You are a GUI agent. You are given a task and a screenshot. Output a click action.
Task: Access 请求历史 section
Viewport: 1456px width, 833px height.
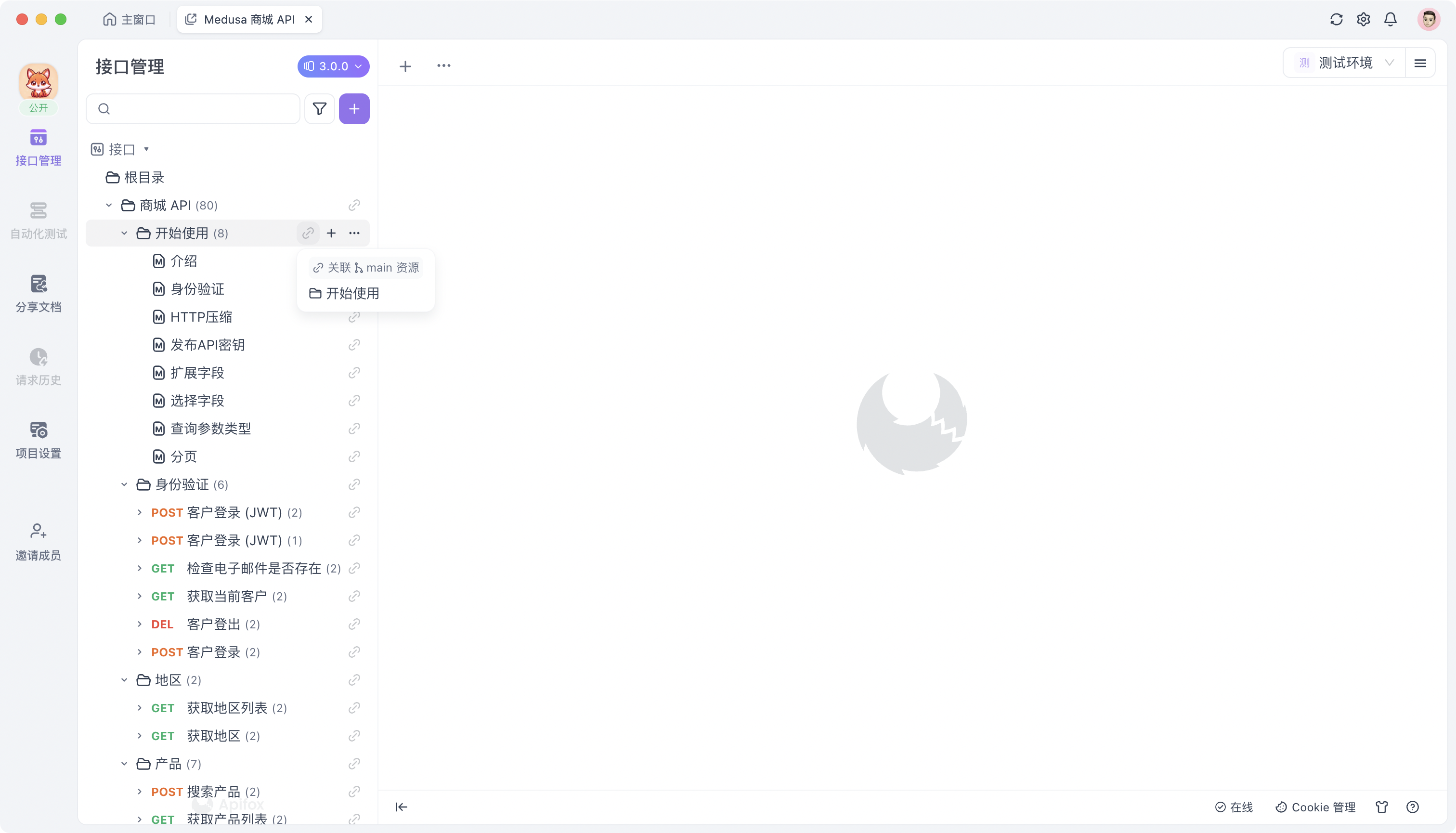[38, 365]
